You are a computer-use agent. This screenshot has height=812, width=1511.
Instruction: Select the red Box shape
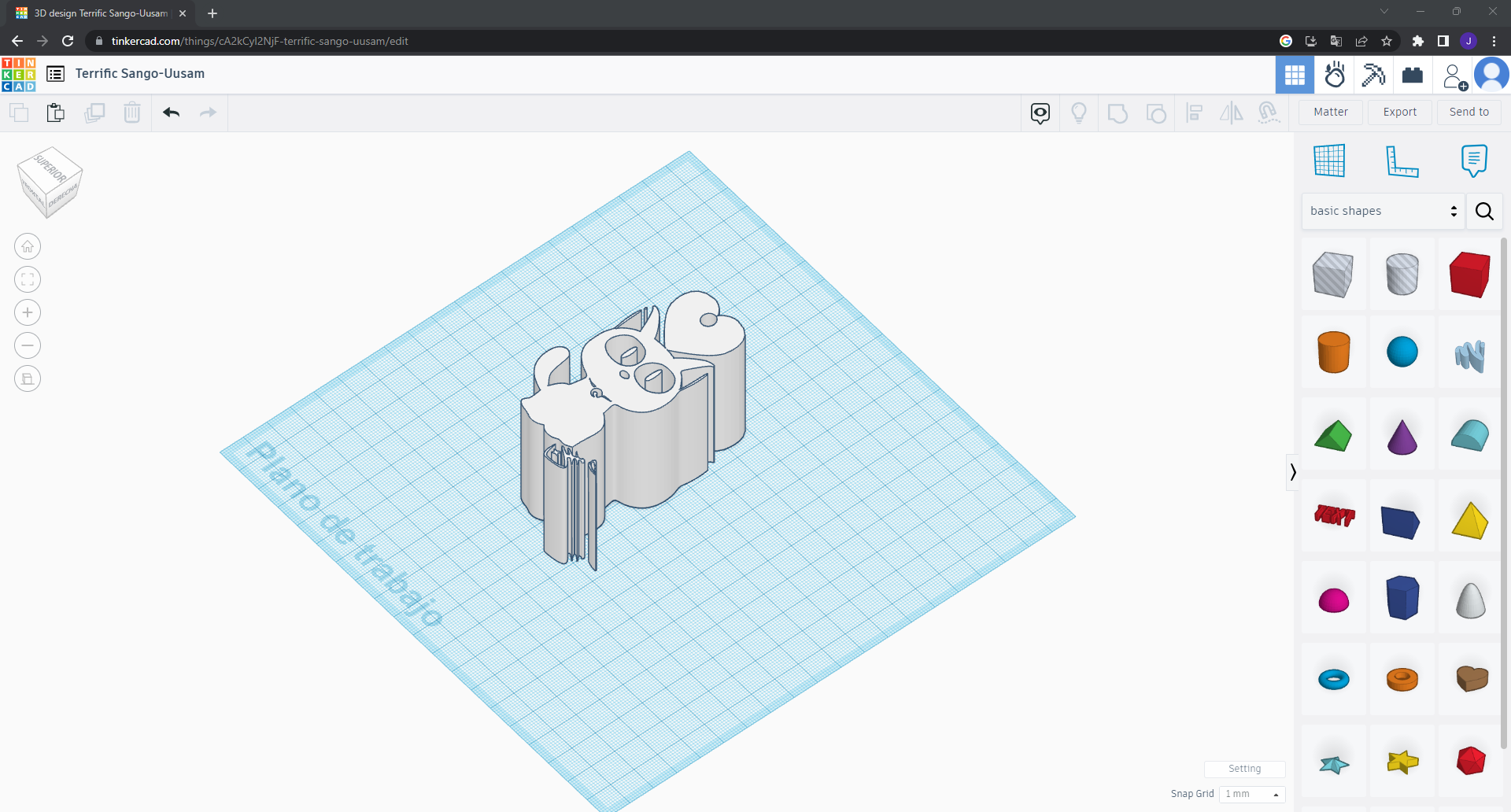1470,275
